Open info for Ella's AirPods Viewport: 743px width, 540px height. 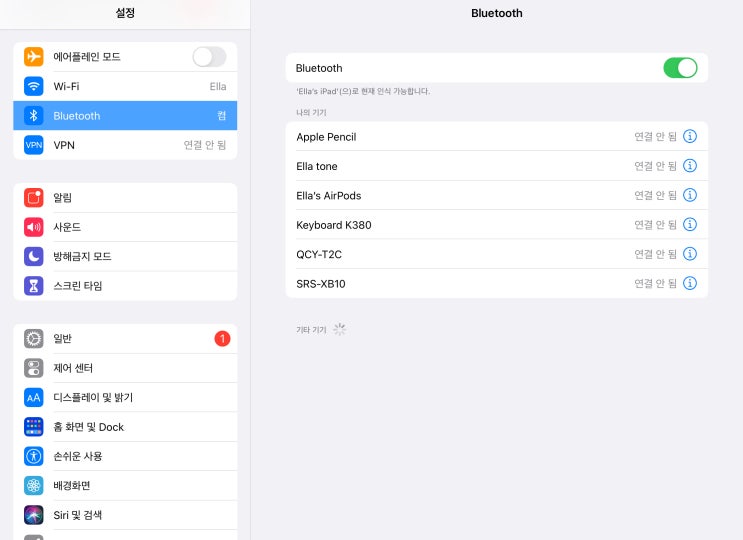[x=690, y=195]
